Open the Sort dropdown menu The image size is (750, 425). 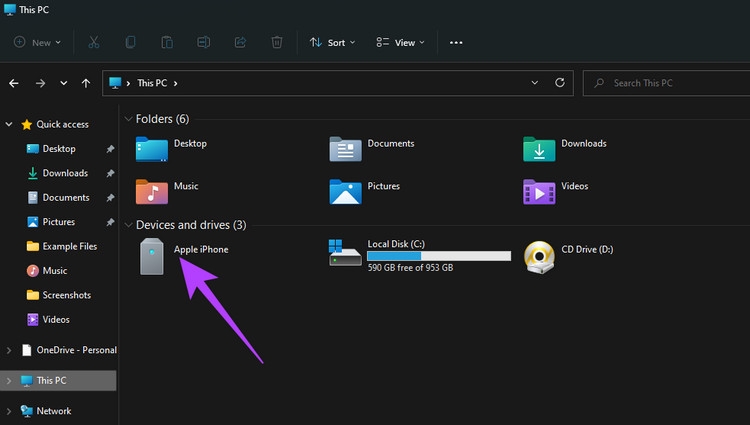[332, 43]
